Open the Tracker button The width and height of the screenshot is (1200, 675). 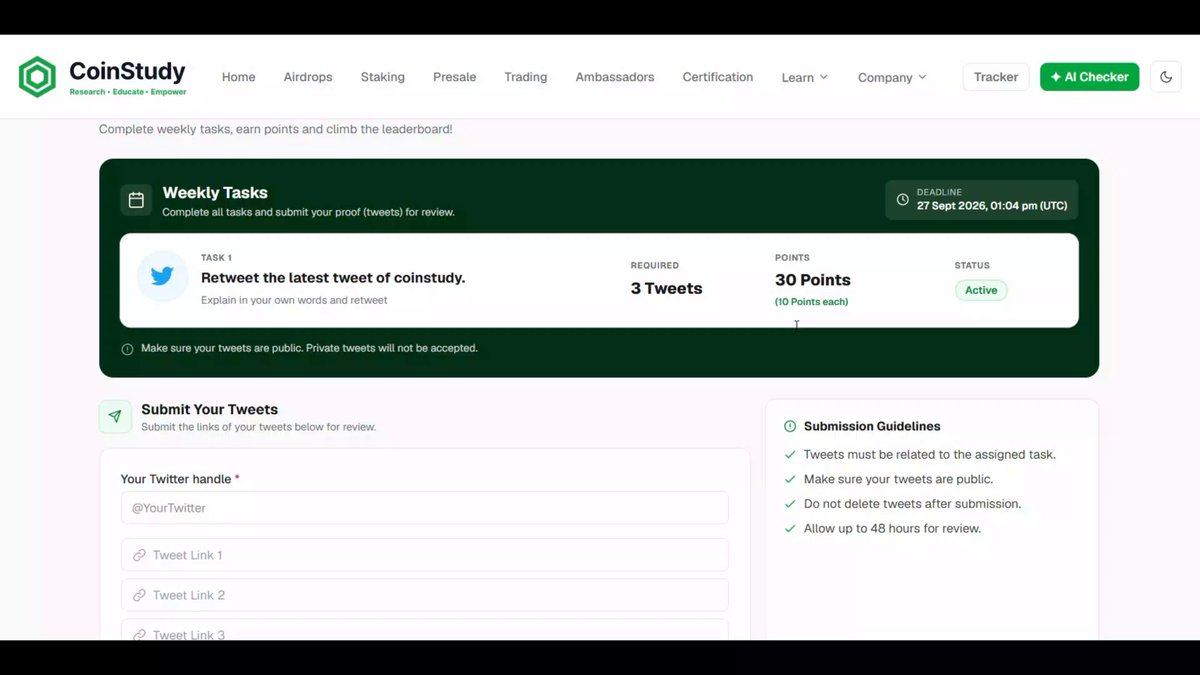click(x=996, y=77)
